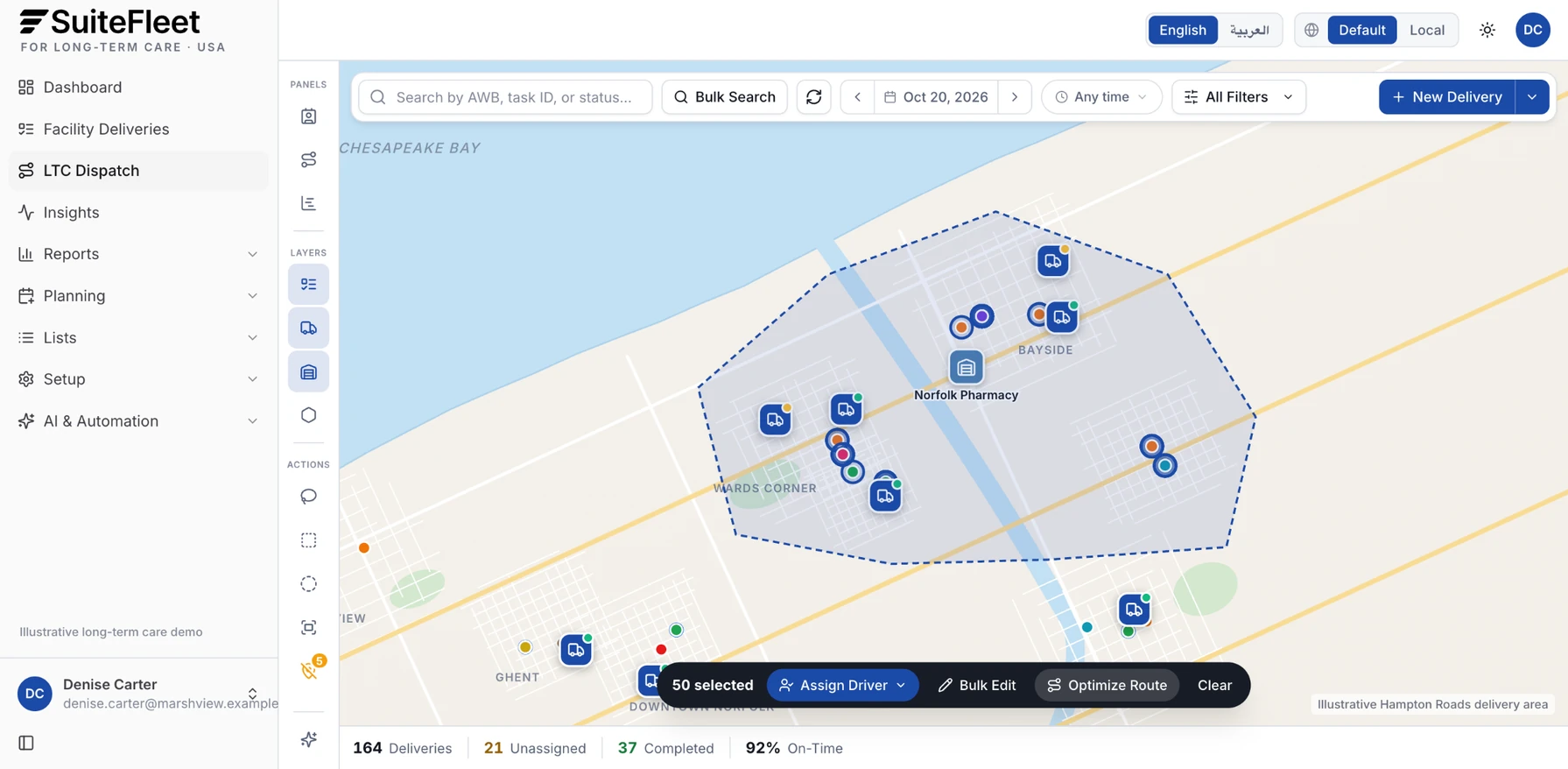
Task: Click the Norfolk Pharmacy map marker
Action: point(966,368)
